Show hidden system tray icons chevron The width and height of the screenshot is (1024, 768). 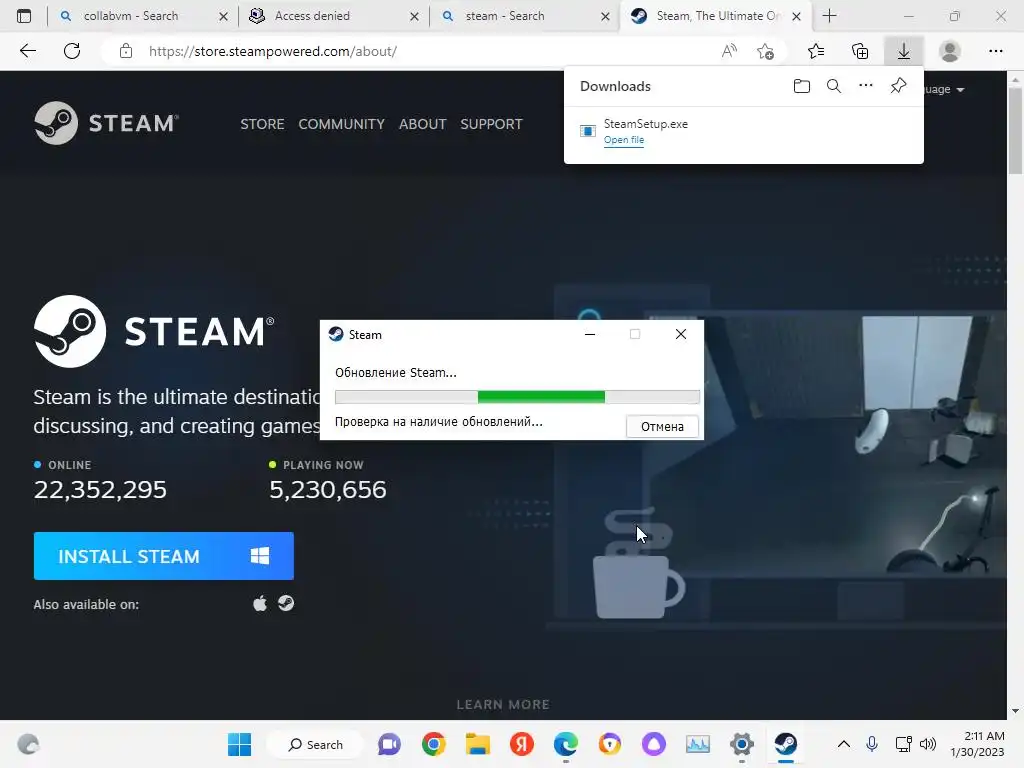[844, 744]
